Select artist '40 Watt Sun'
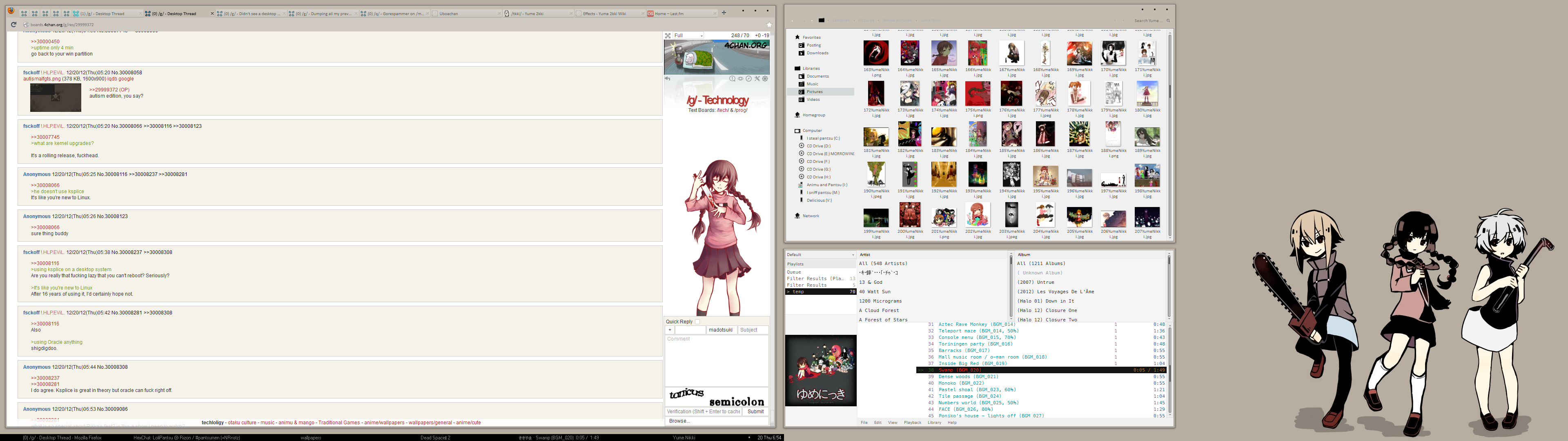 coord(875,292)
